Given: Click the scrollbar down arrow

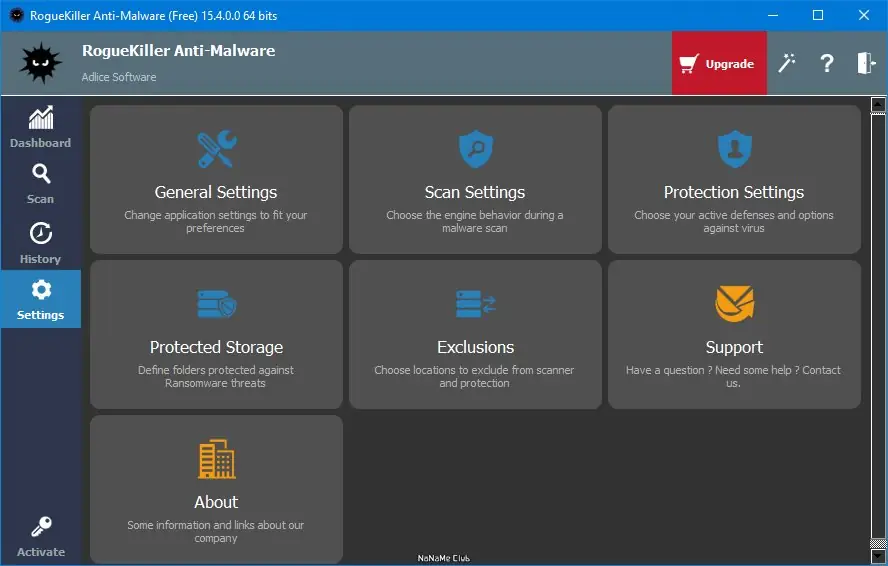Looking at the screenshot, I should coord(878,556).
